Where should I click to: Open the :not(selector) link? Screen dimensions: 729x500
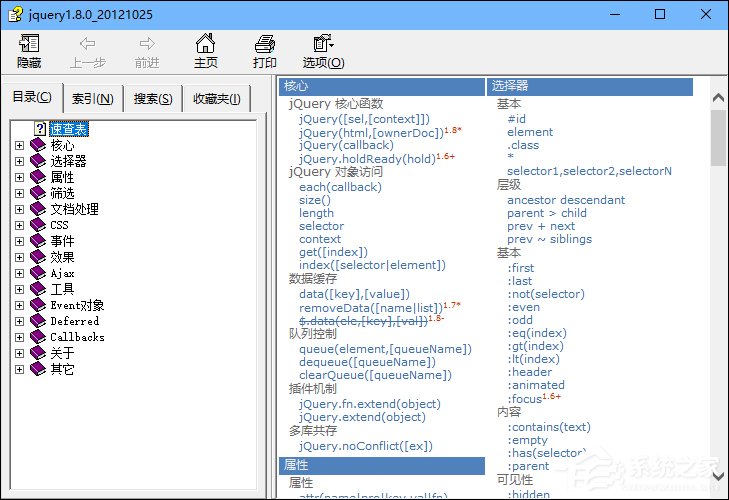(x=546, y=294)
